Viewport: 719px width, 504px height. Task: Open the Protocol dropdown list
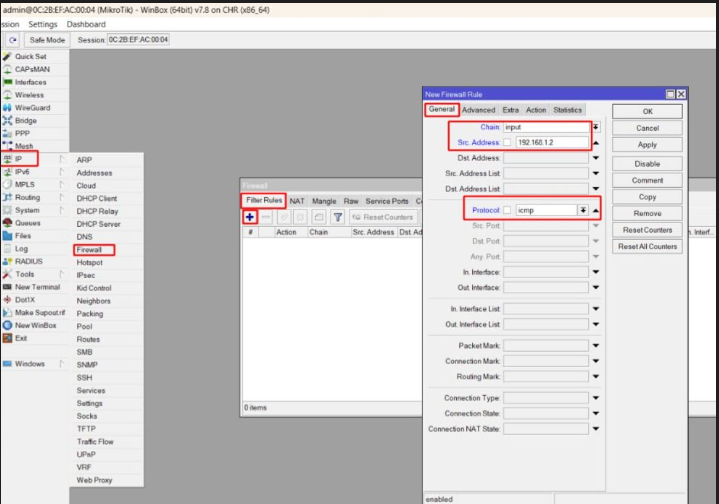[x=583, y=210]
